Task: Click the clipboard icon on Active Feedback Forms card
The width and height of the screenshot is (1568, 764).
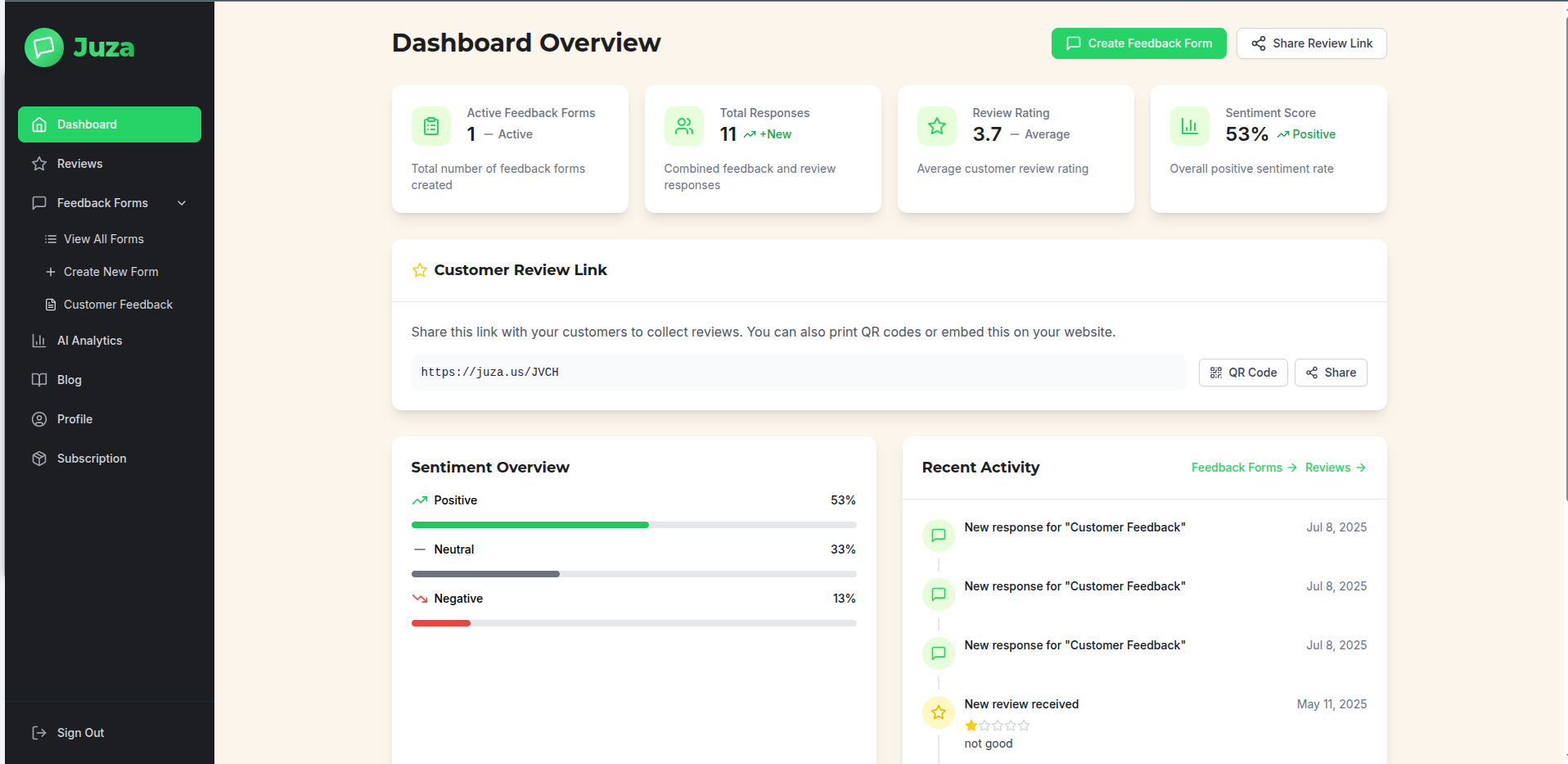Action: pos(431,126)
